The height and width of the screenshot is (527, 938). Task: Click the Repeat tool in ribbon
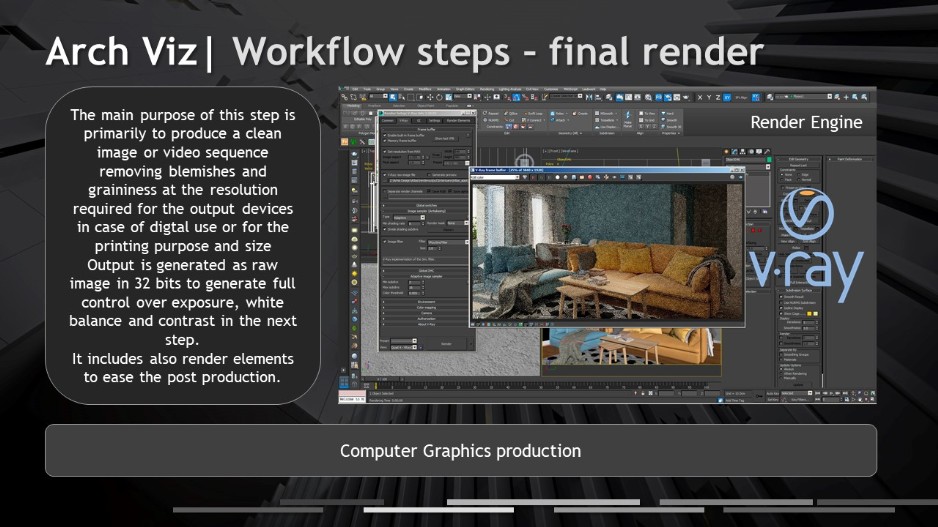point(491,114)
